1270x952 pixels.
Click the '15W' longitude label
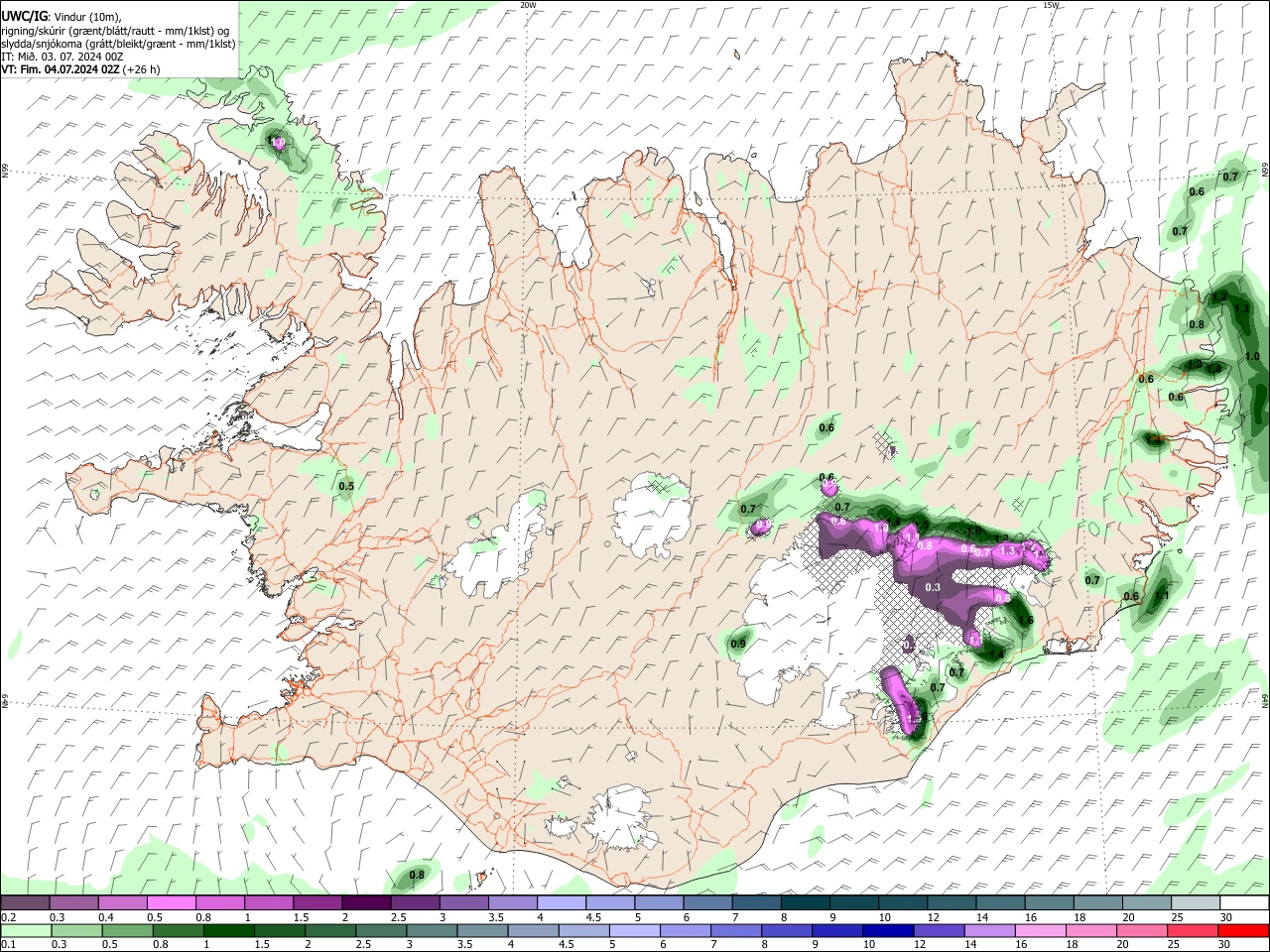1051,5
